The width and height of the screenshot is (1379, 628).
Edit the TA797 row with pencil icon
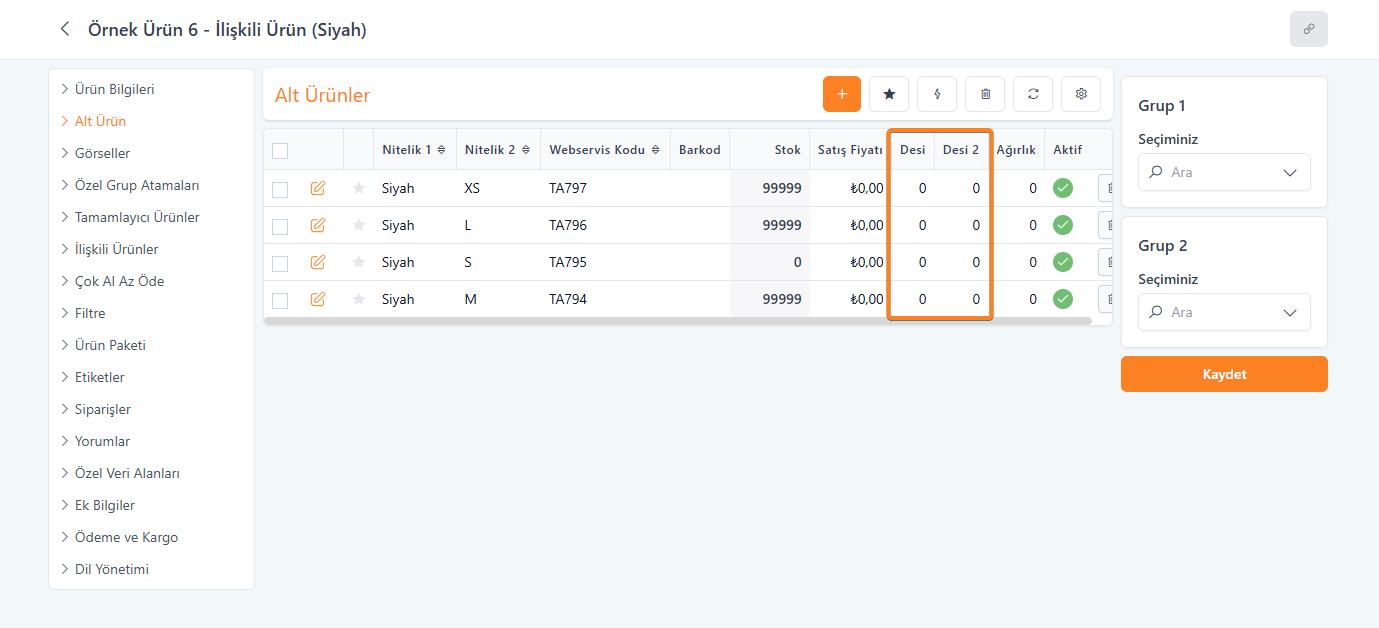pos(318,188)
